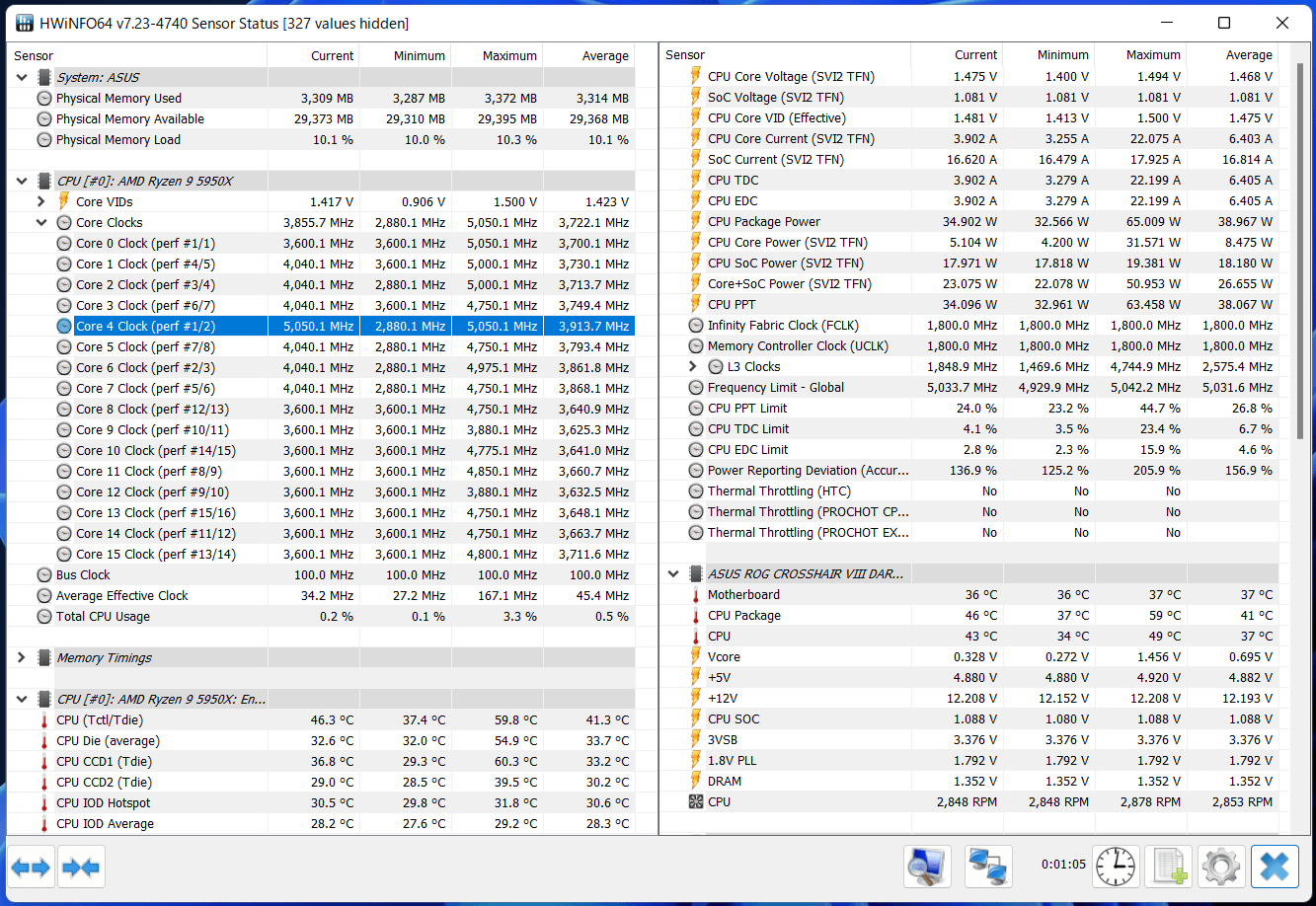Expand the L3 Clocks node
The image size is (1316, 906).
pyautogui.click(x=693, y=366)
